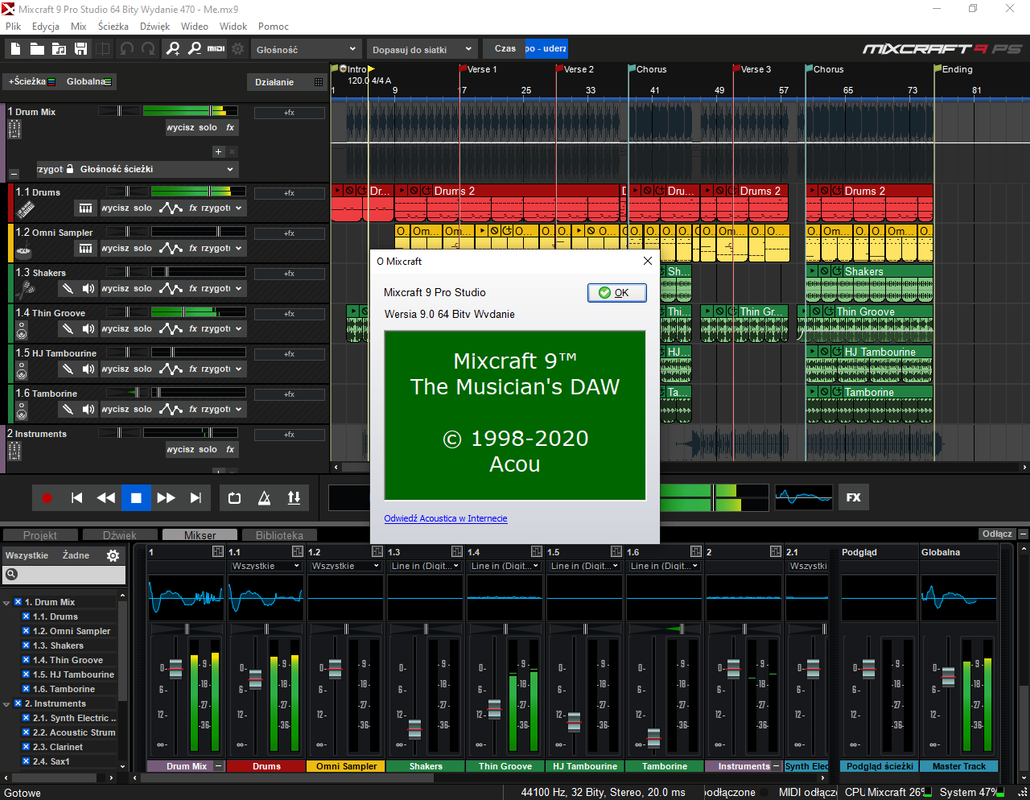Fast forward the playback
Viewport: 1030px width, 800px height.
pos(166,498)
